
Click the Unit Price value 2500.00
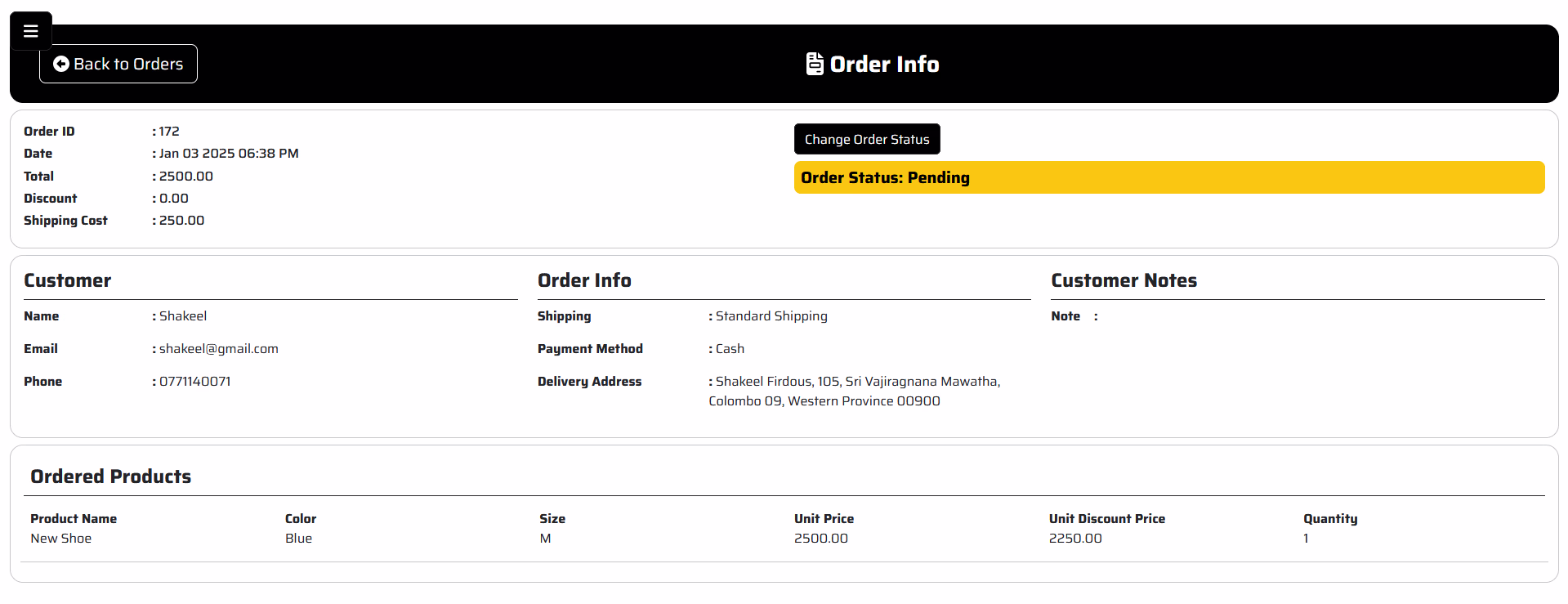pos(820,539)
